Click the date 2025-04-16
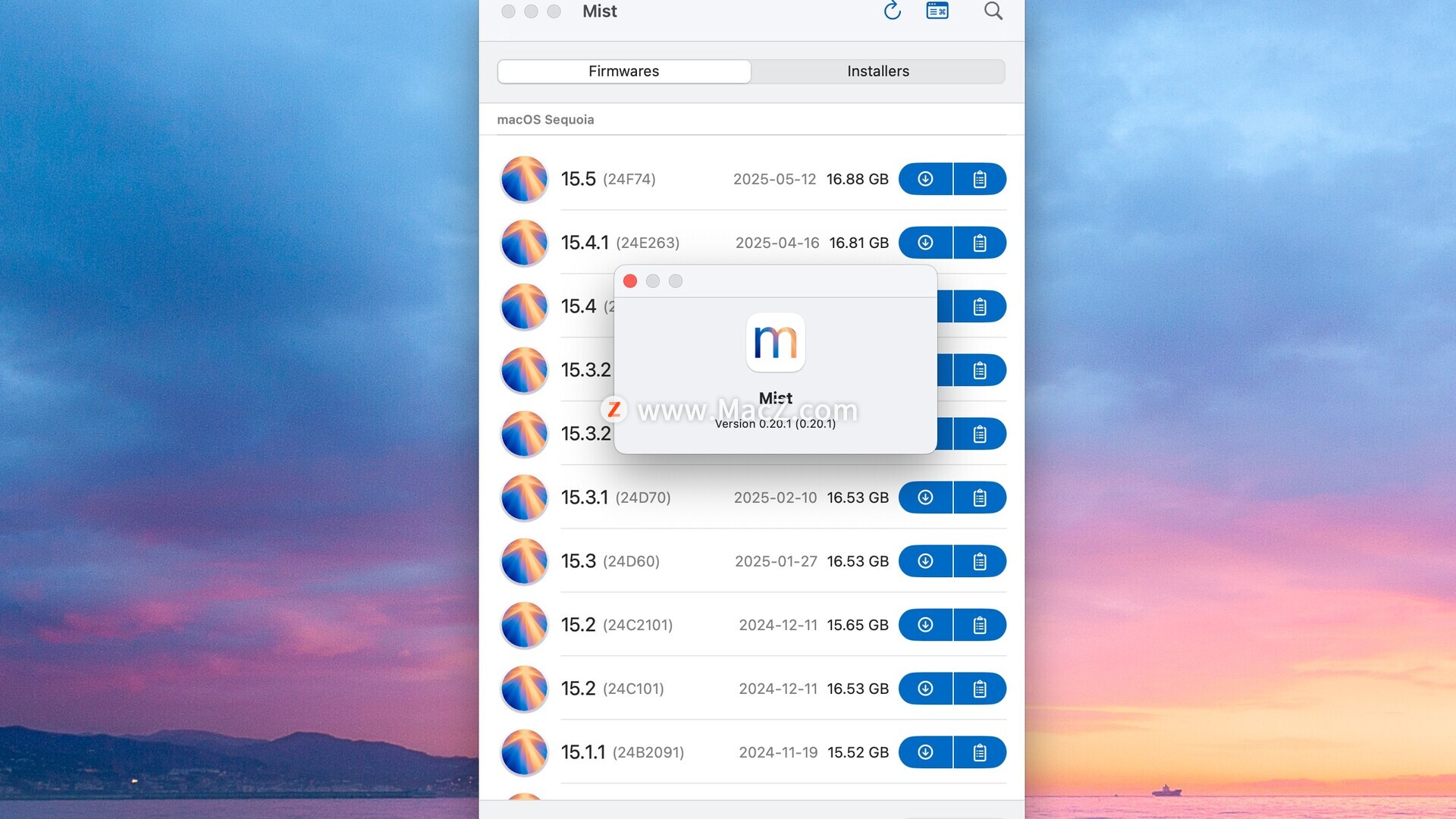The height and width of the screenshot is (819, 1456). tap(777, 243)
